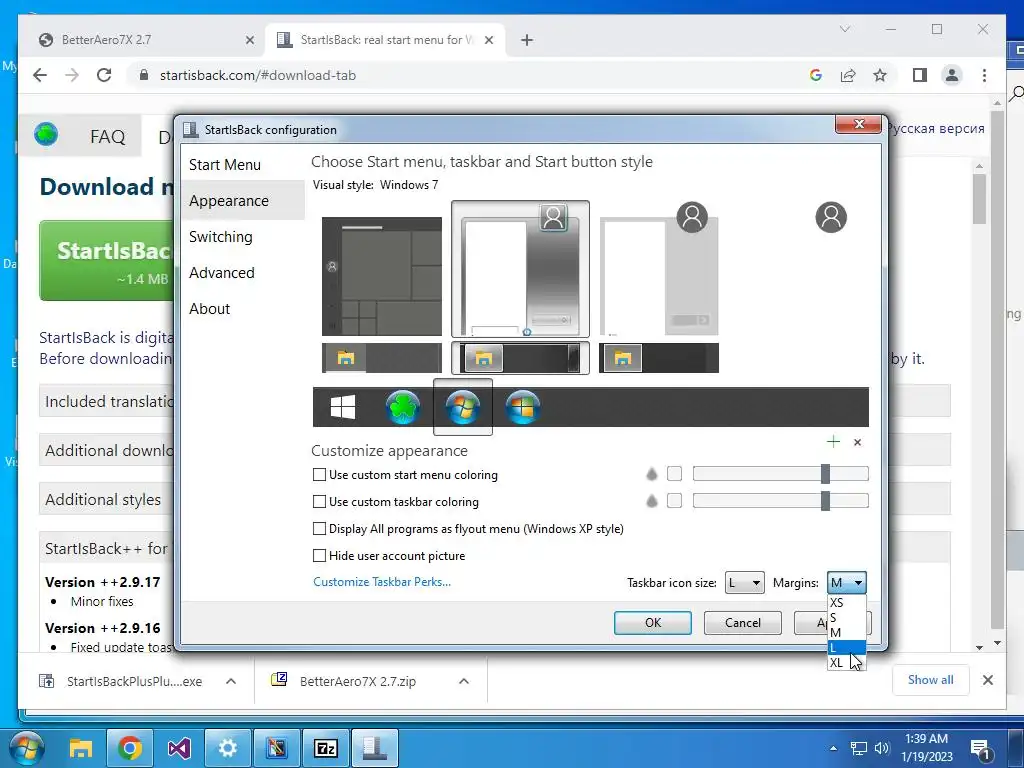Select the Windows 10 dark start menu style
Image resolution: width=1024 pixels, height=768 pixels.
382,276
